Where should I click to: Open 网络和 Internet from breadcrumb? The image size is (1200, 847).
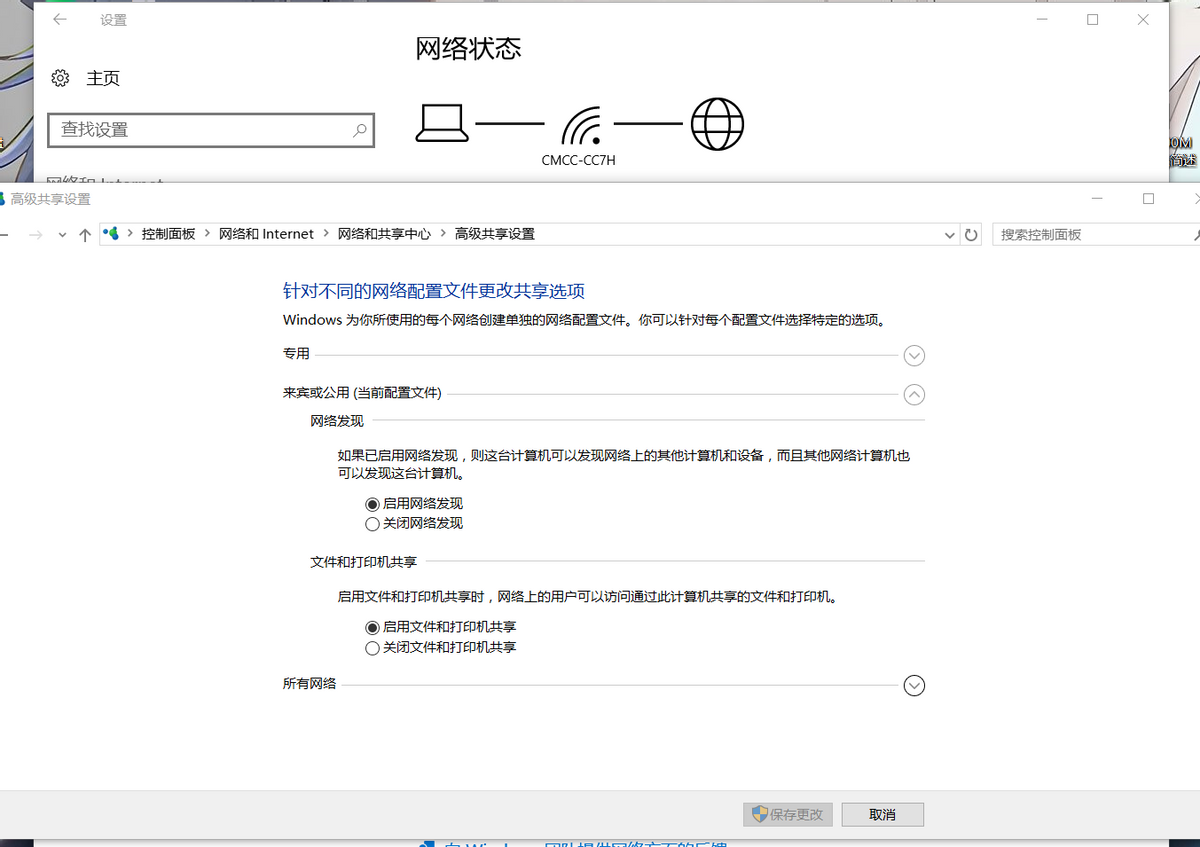tap(266, 233)
